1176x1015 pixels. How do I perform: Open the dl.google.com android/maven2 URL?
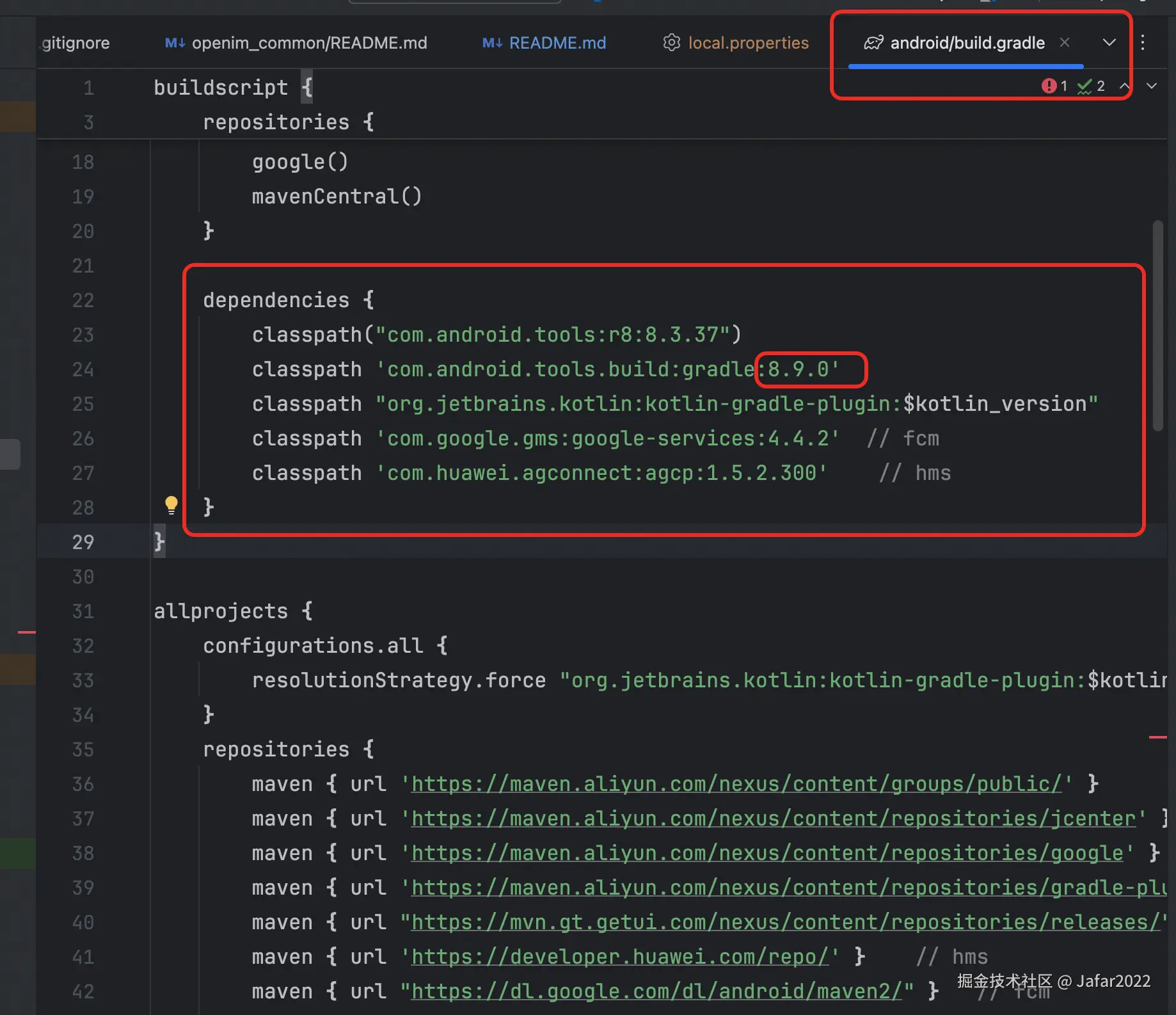tap(656, 991)
